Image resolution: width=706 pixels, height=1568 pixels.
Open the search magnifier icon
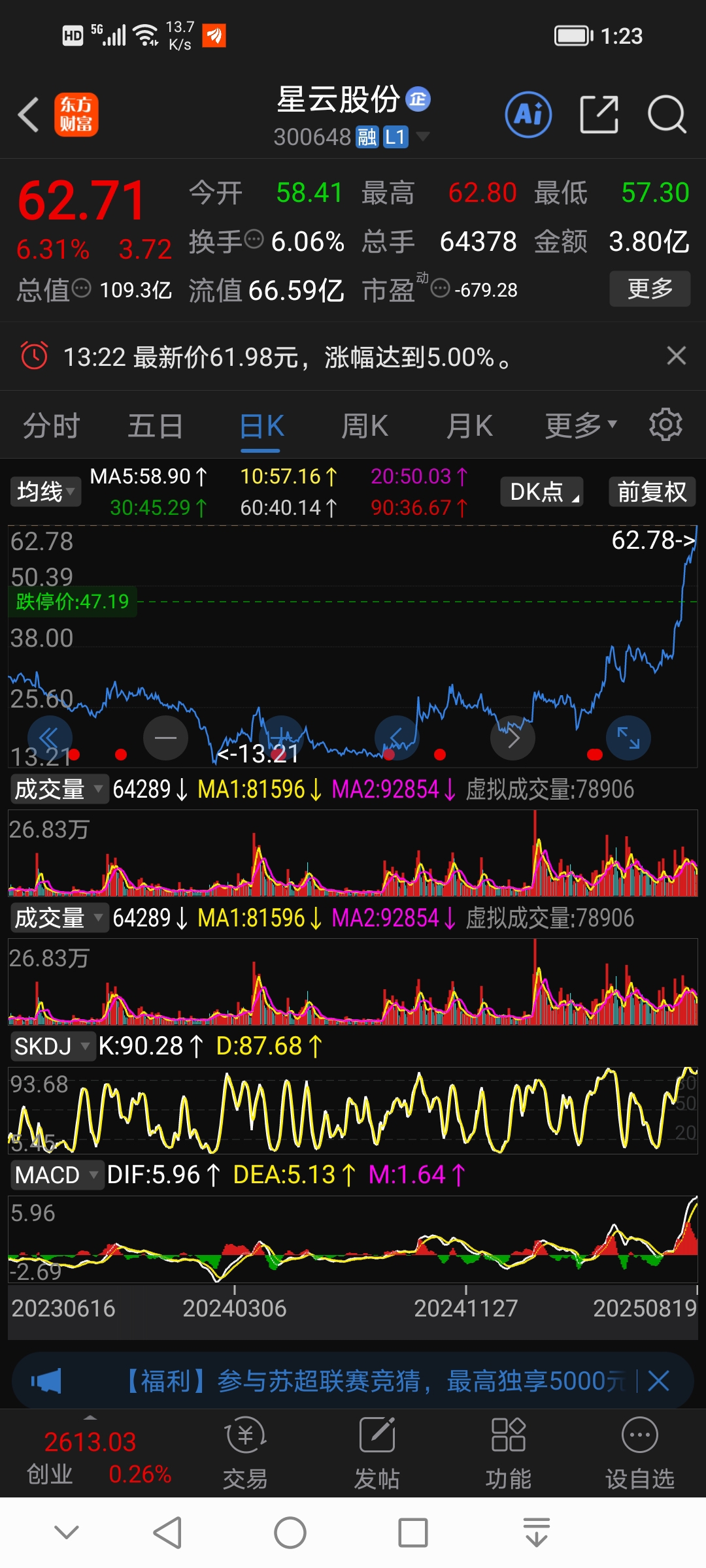[x=667, y=114]
